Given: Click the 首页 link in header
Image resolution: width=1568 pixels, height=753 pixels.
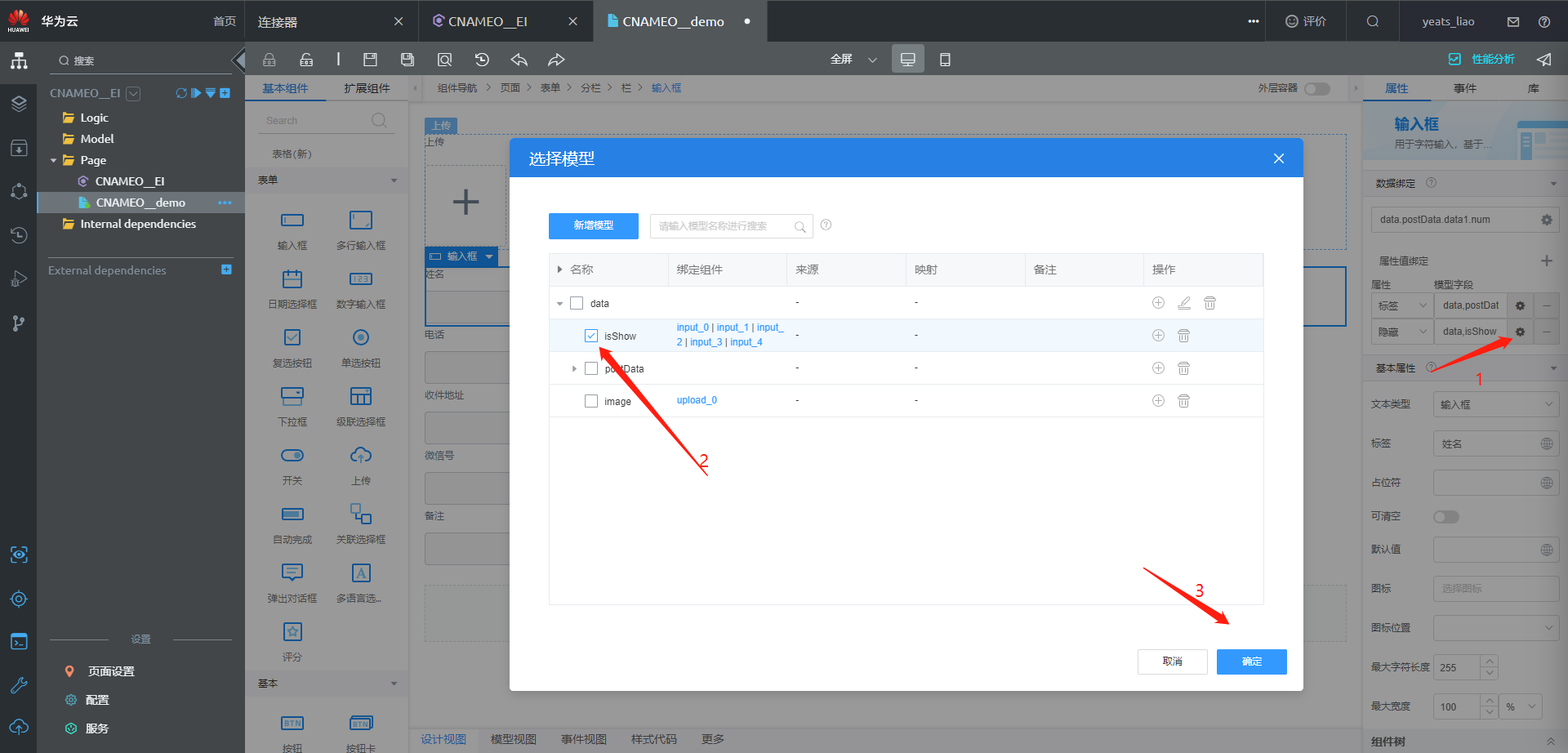Looking at the screenshot, I should (x=225, y=21).
